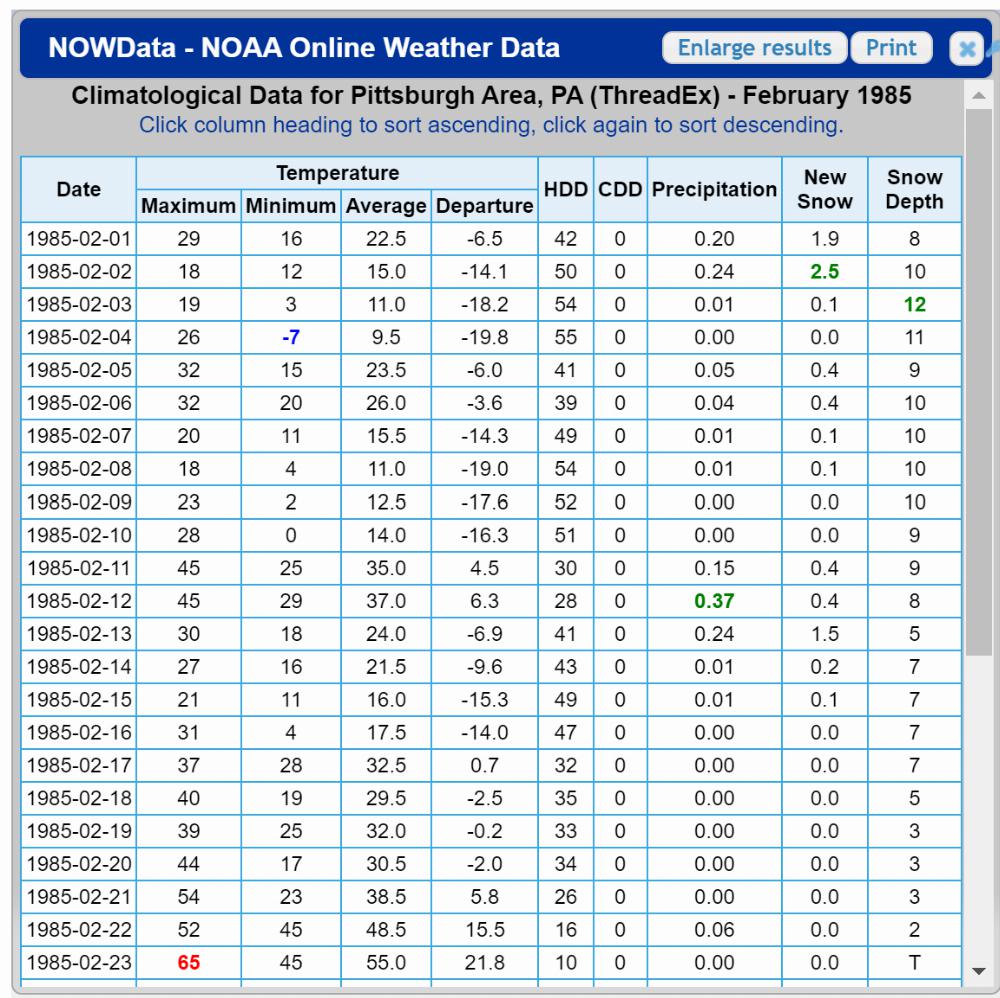Sort by HDD column heading

click(x=566, y=189)
